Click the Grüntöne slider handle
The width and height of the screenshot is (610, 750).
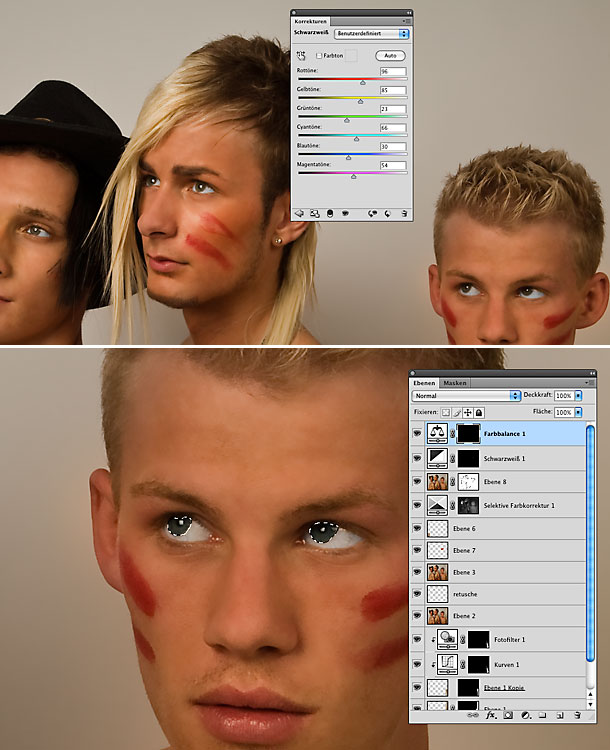pyautogui.click(x=347, y=120)
